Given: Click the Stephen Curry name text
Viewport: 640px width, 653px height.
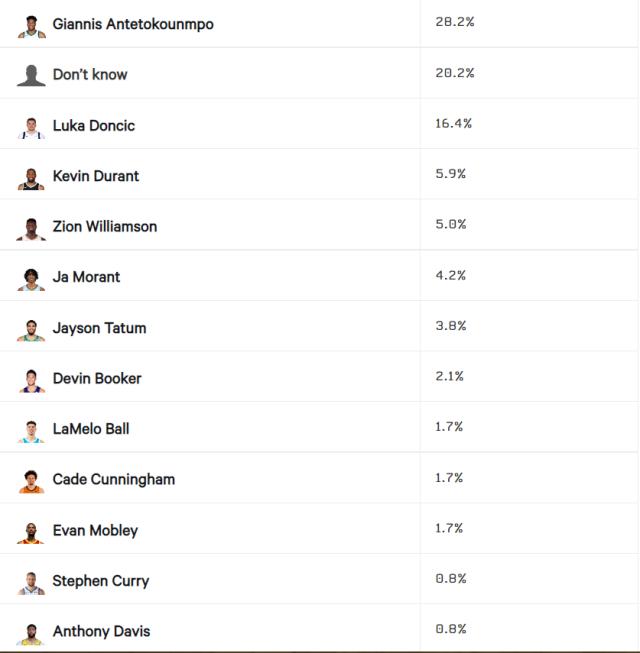Looking at the screenshot, I should click(101, 581).
